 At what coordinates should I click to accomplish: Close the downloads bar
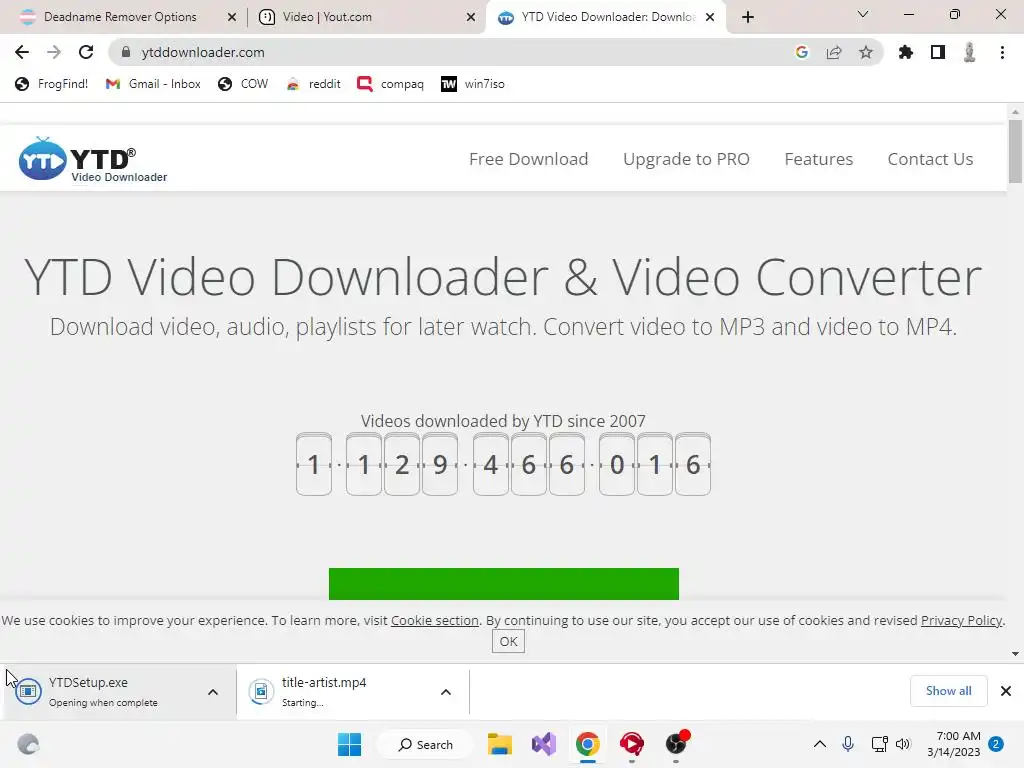pyautogui.click(x=1006, y=691)
